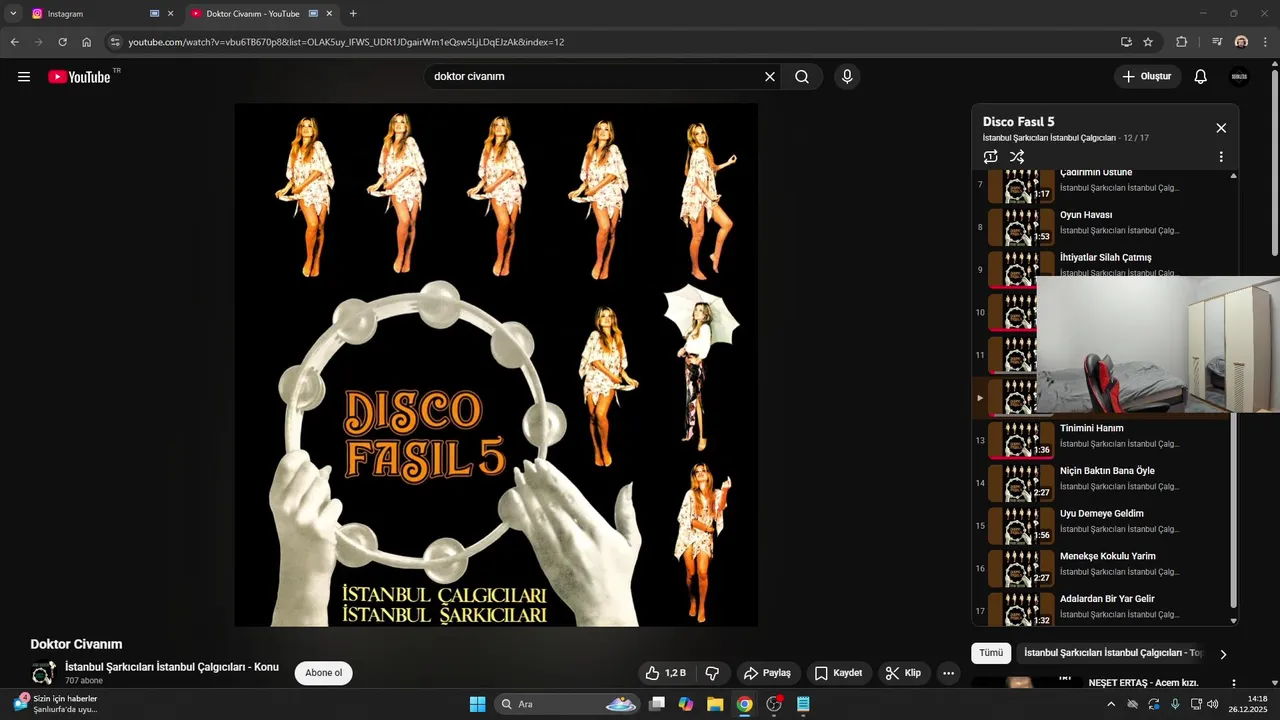Viewport: 1280px width, 720px height.
Task: Open the Windows taskbar search box
Action: 568,704
